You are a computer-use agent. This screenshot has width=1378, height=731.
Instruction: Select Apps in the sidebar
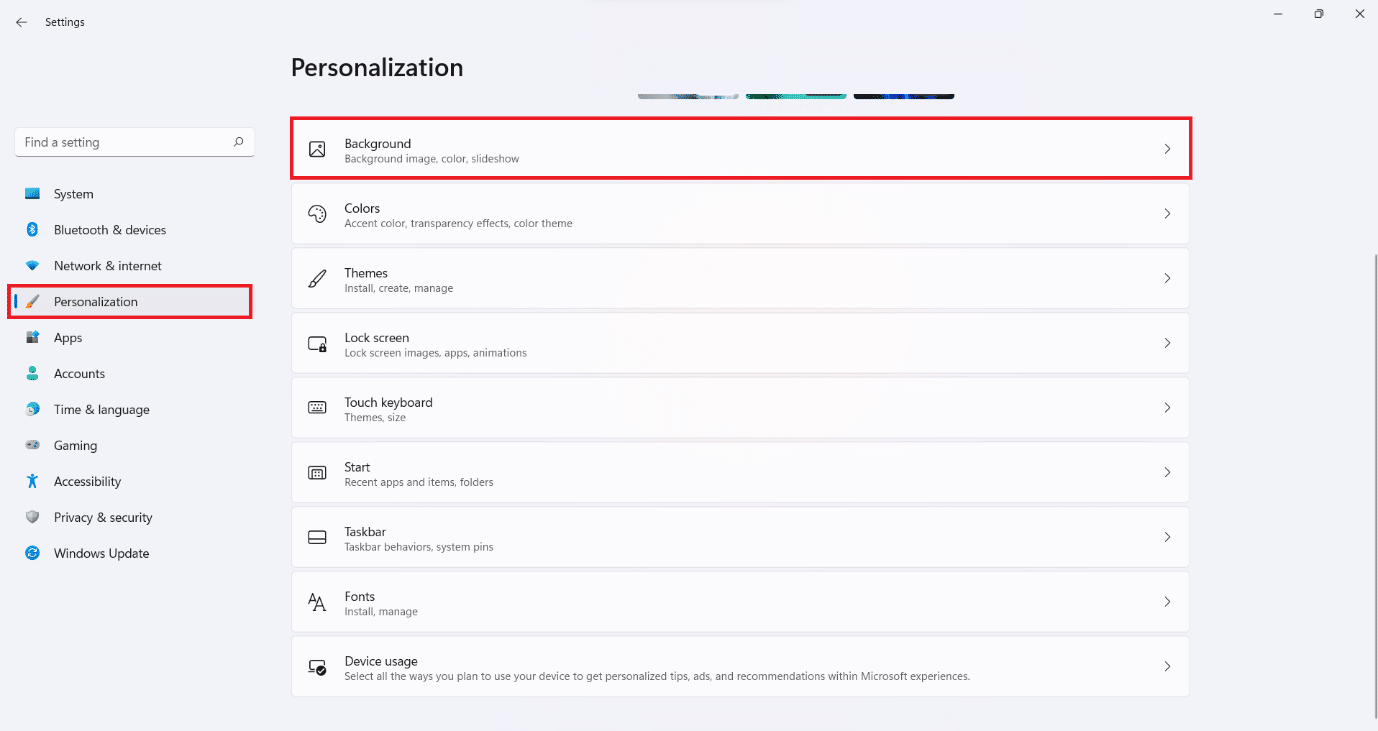(68, 338)
